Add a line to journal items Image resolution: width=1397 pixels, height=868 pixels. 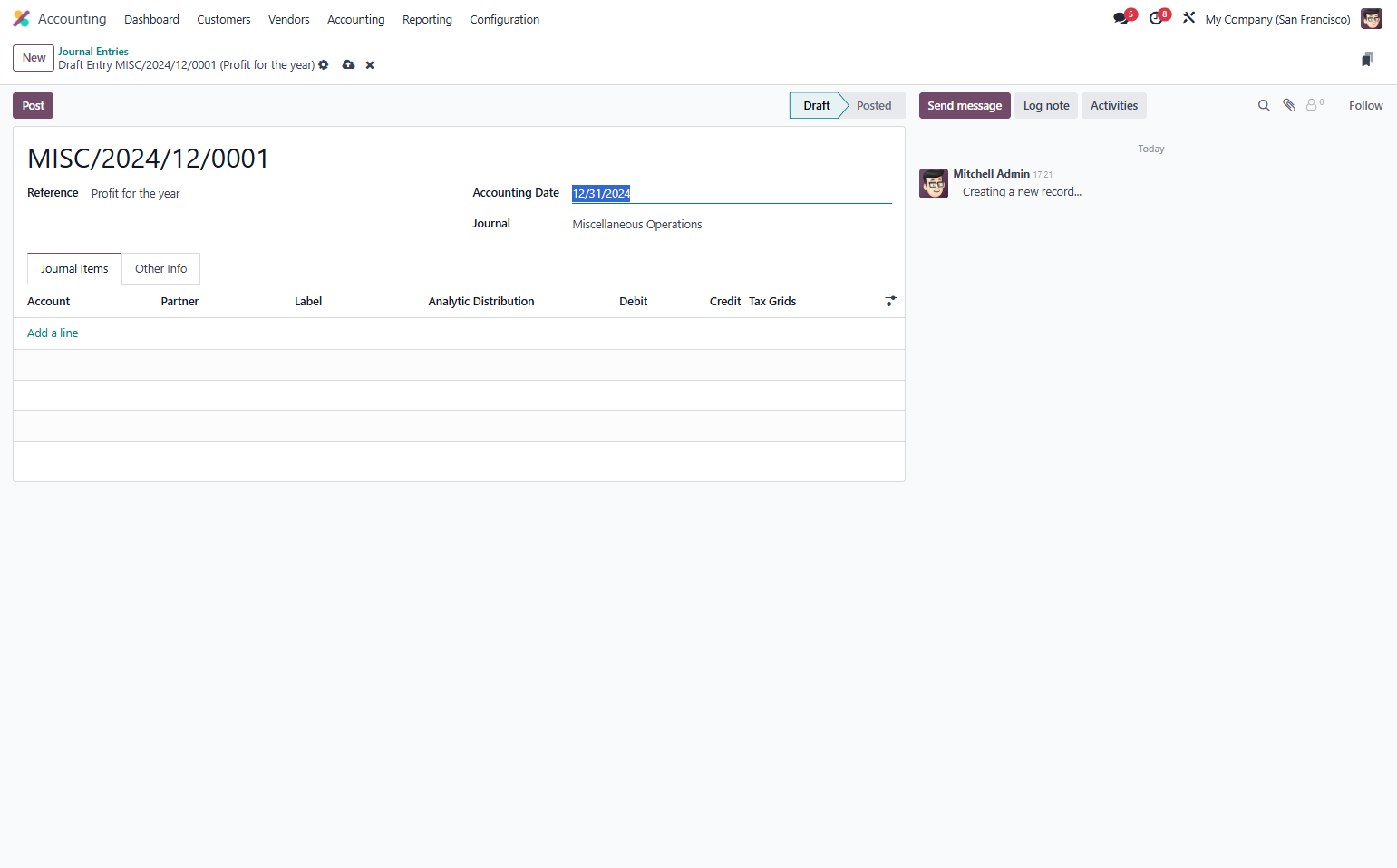[x=53, y=333]
